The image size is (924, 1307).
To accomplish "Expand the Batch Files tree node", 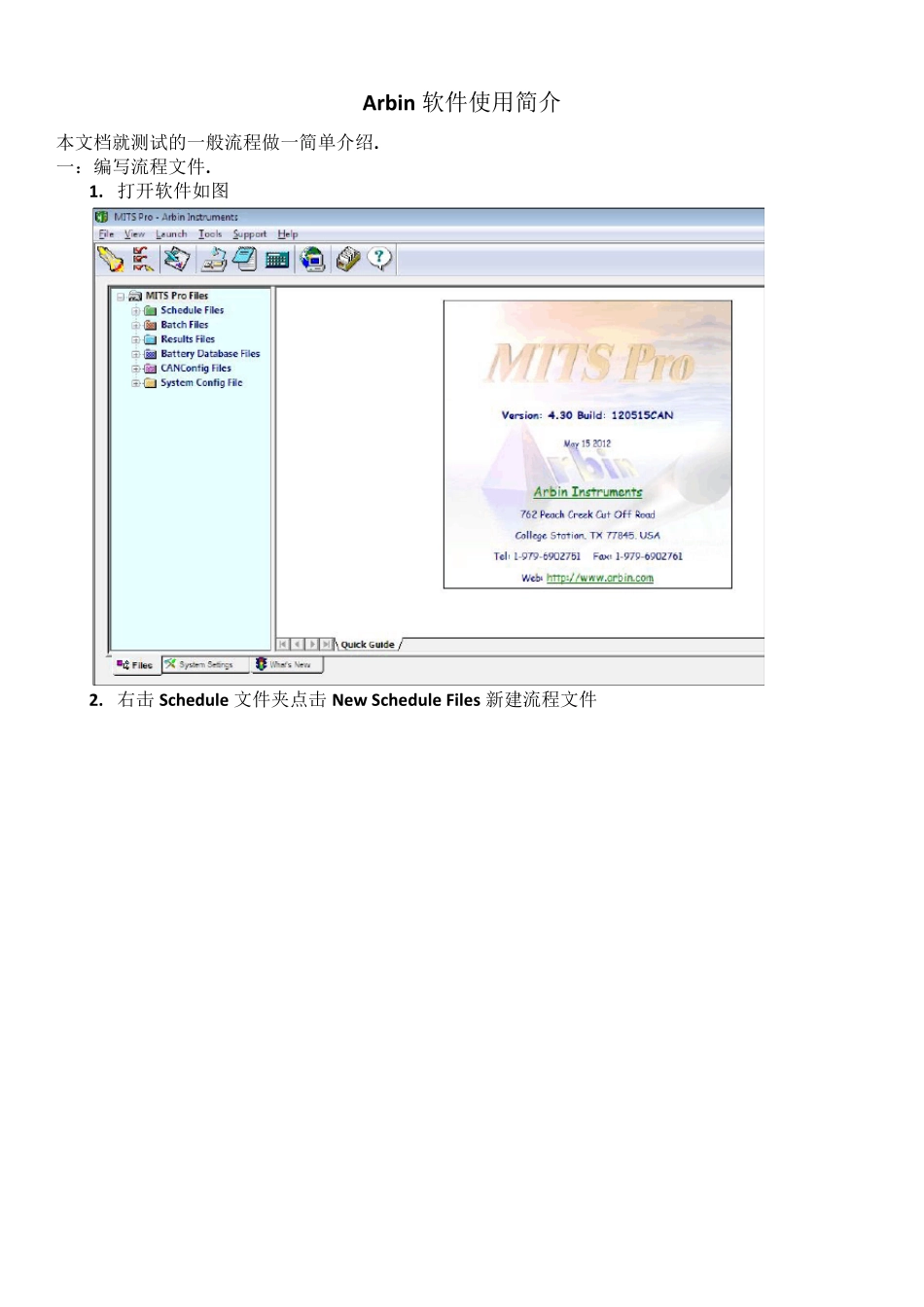I will click(135, 326).
